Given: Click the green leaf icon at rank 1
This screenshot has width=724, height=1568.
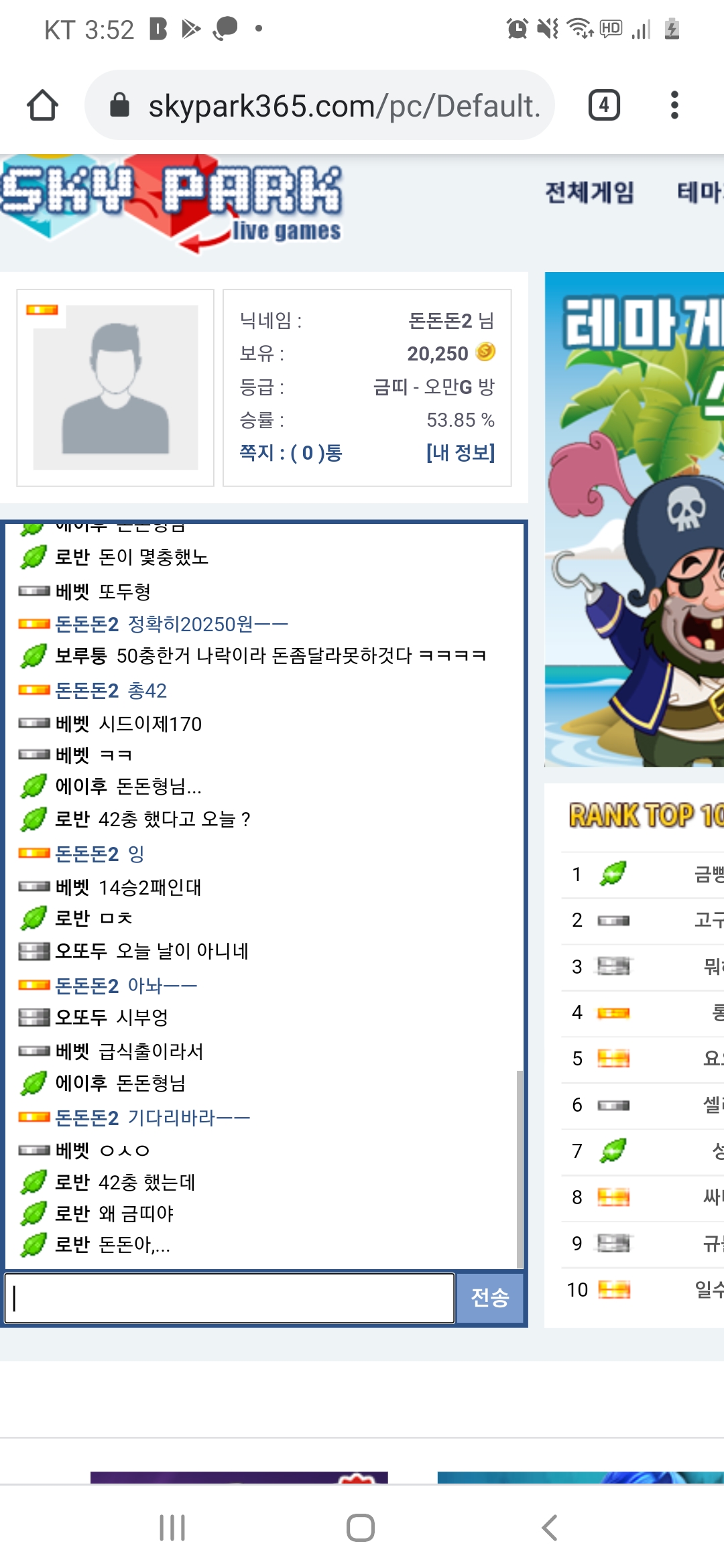Looking at the screenshot, I should (x=613, y=873).
